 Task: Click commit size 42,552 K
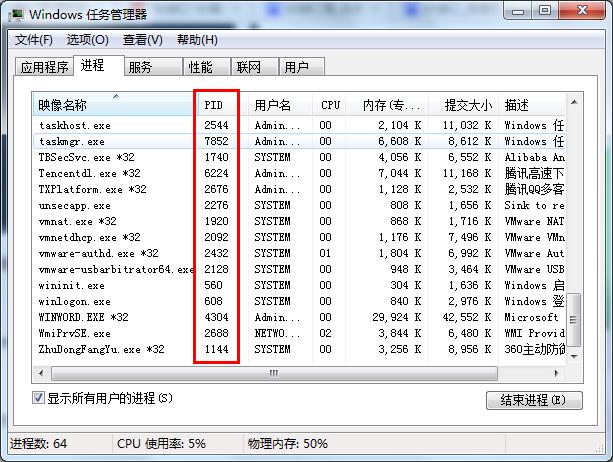coord(467,317)
